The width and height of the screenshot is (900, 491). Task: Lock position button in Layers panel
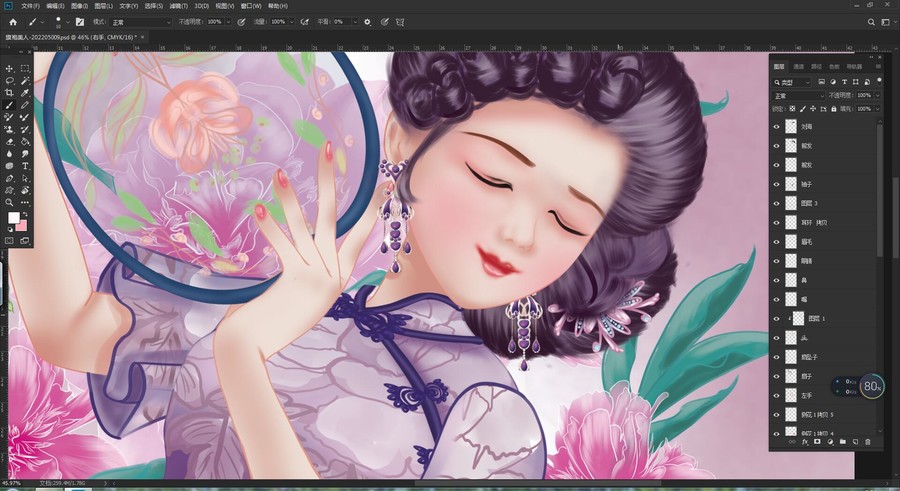(x=813, y=109)
